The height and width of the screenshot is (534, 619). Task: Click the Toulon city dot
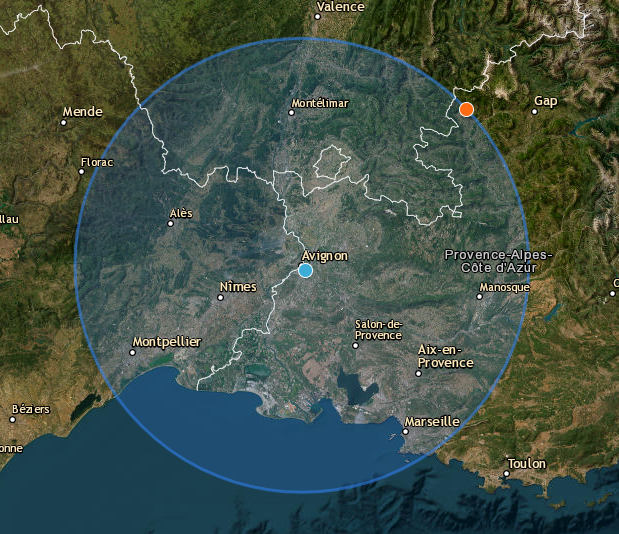[x=506, y=474]
